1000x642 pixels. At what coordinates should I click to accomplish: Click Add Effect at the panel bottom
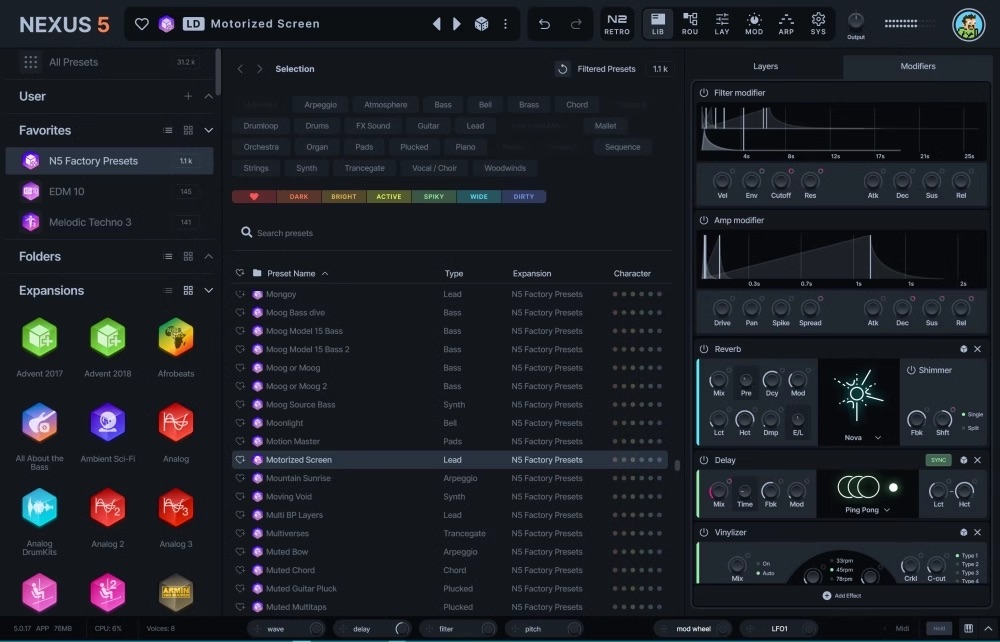841,596
